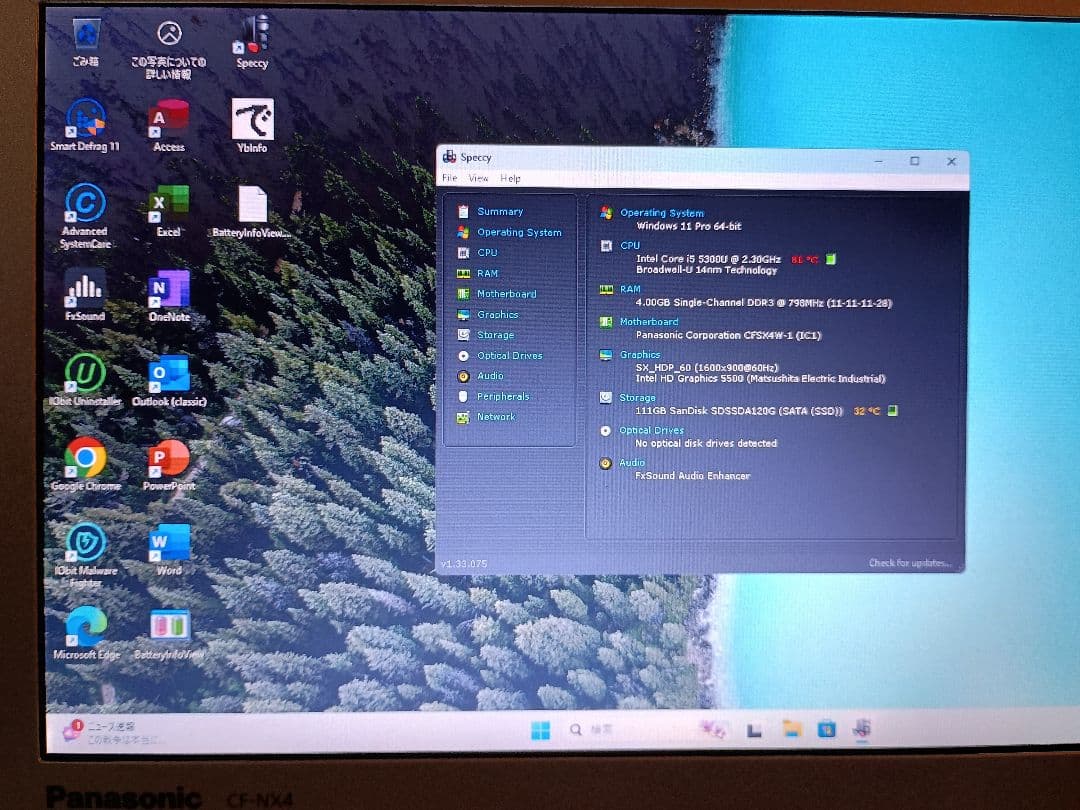Select Graphics in the Speccy sidebar
Screen dimensions: 1080x810
(x=497, y=315)
